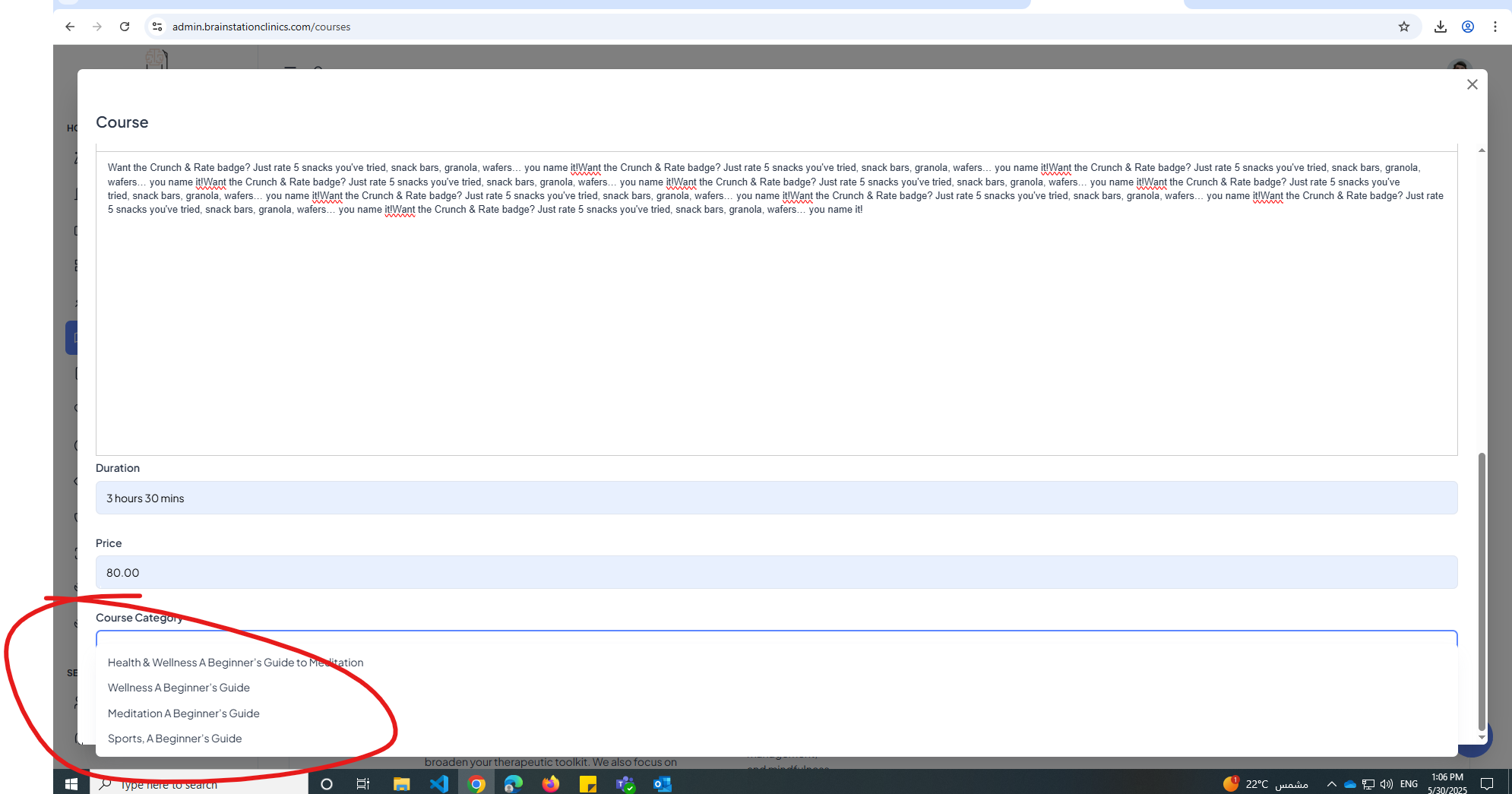Click the browser back arrow
This screenshot has height=794, width=1512.
point(70,27)
